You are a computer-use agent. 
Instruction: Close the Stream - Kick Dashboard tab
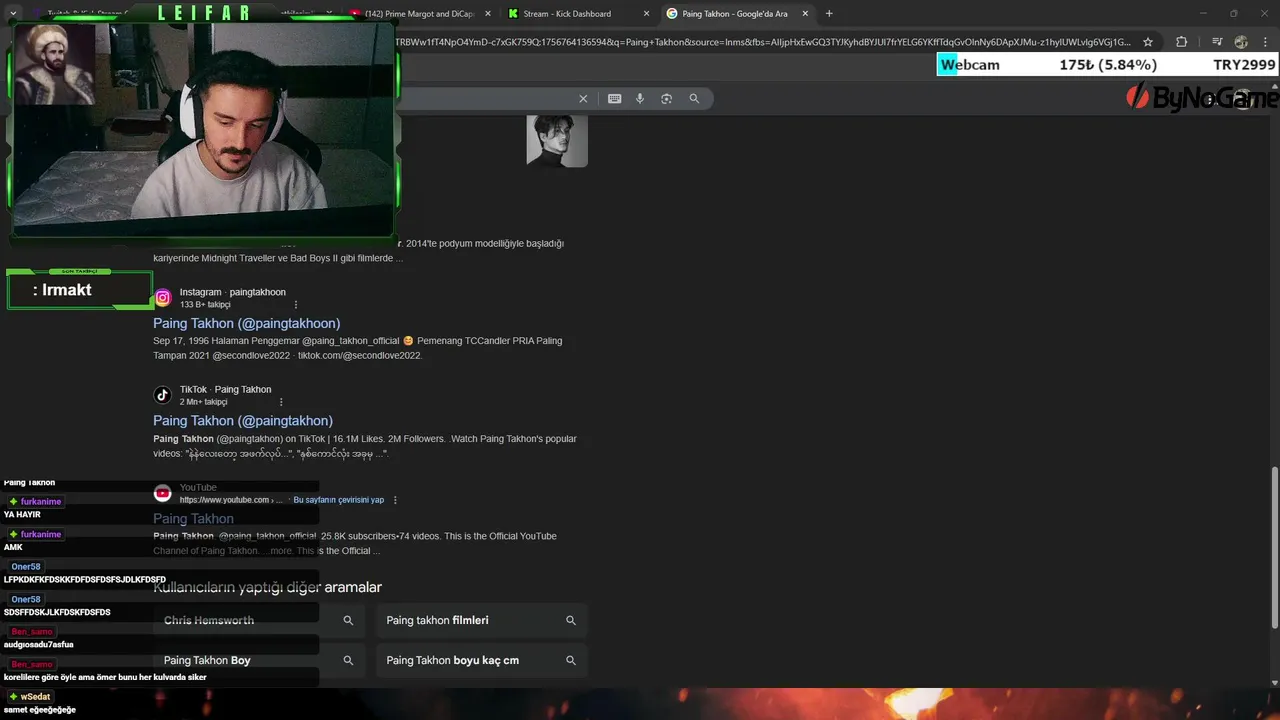tap(646, 14)
